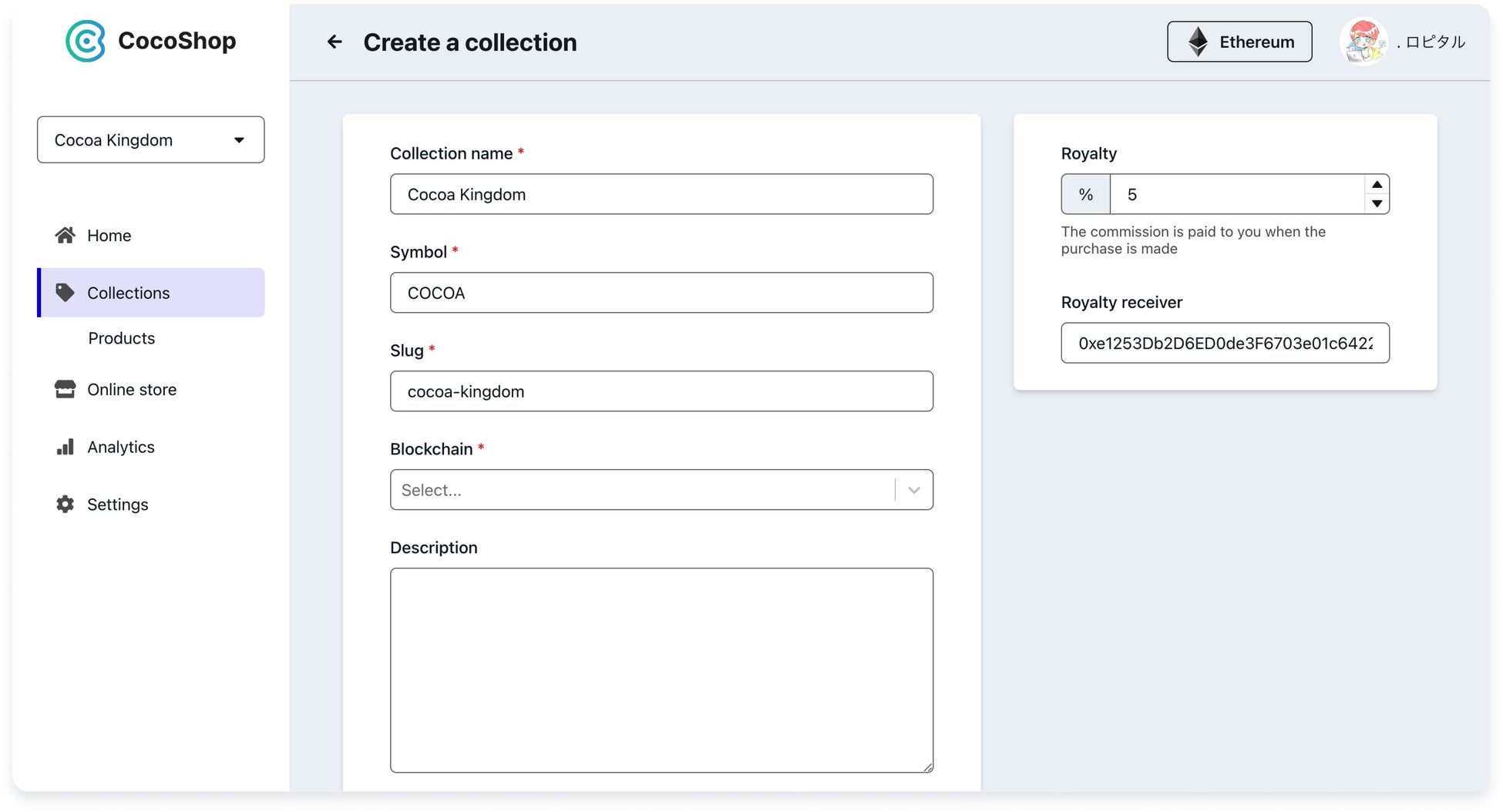Screen dimensions: 1503x812
Task: Decrease royalty with the down stepper arrow
Action: click(x=1377, y=203)
